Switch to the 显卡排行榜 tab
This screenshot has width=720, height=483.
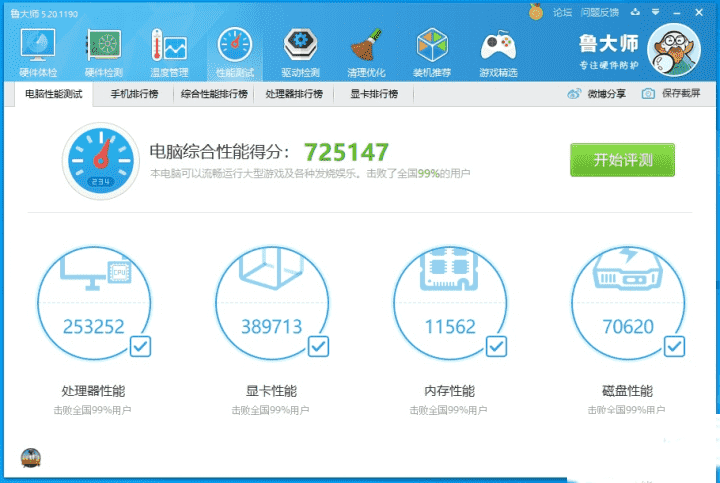[x=374, y=94]
